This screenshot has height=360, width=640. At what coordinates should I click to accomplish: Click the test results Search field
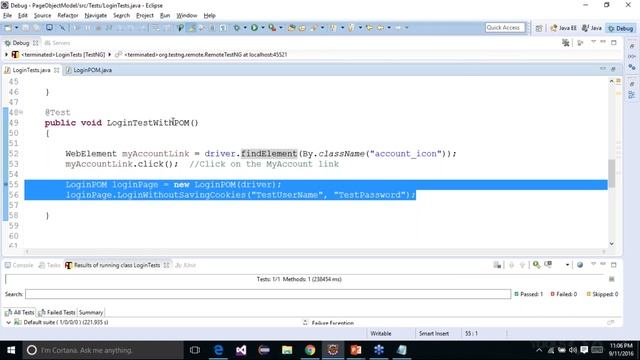point(268,294)
